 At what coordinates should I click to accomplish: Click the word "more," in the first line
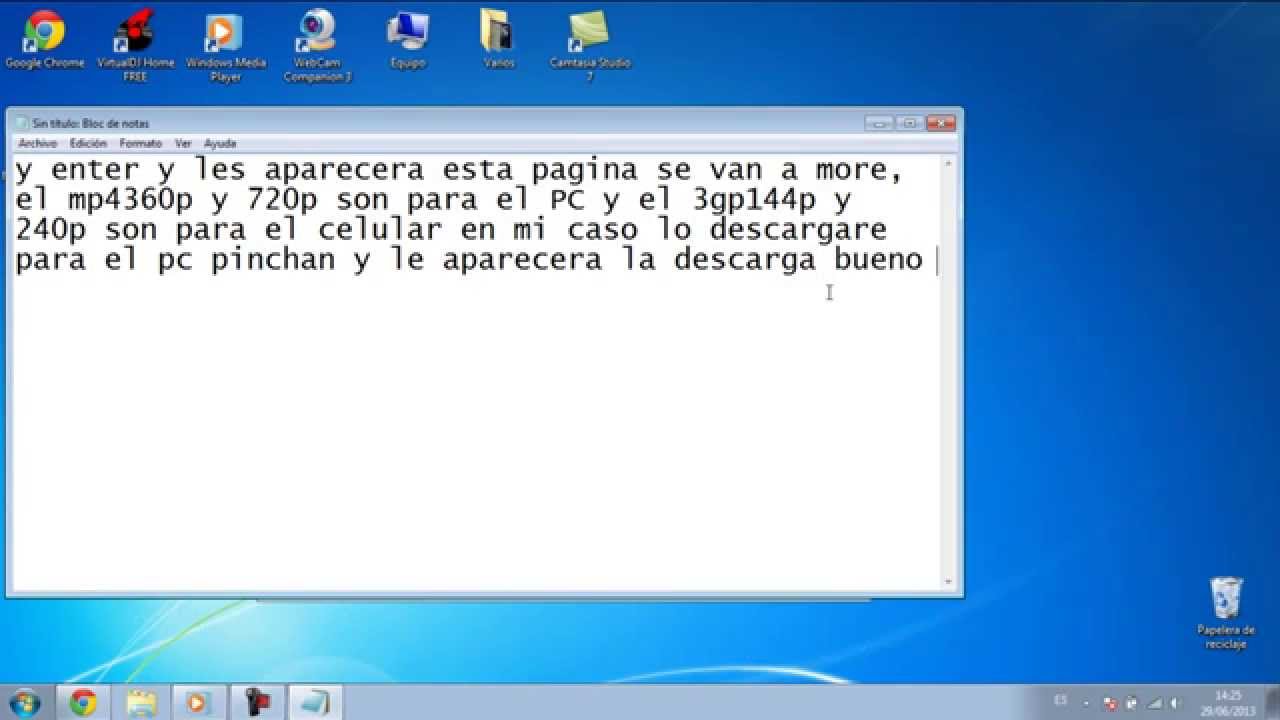click(861, 171)
